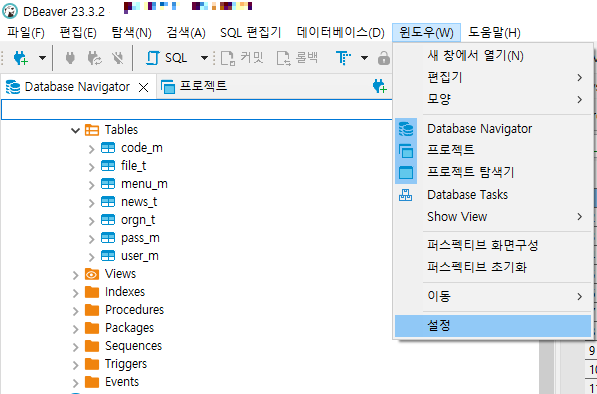
Task: Open the 데이터베이스(D) menu
Action: (340, 33)
